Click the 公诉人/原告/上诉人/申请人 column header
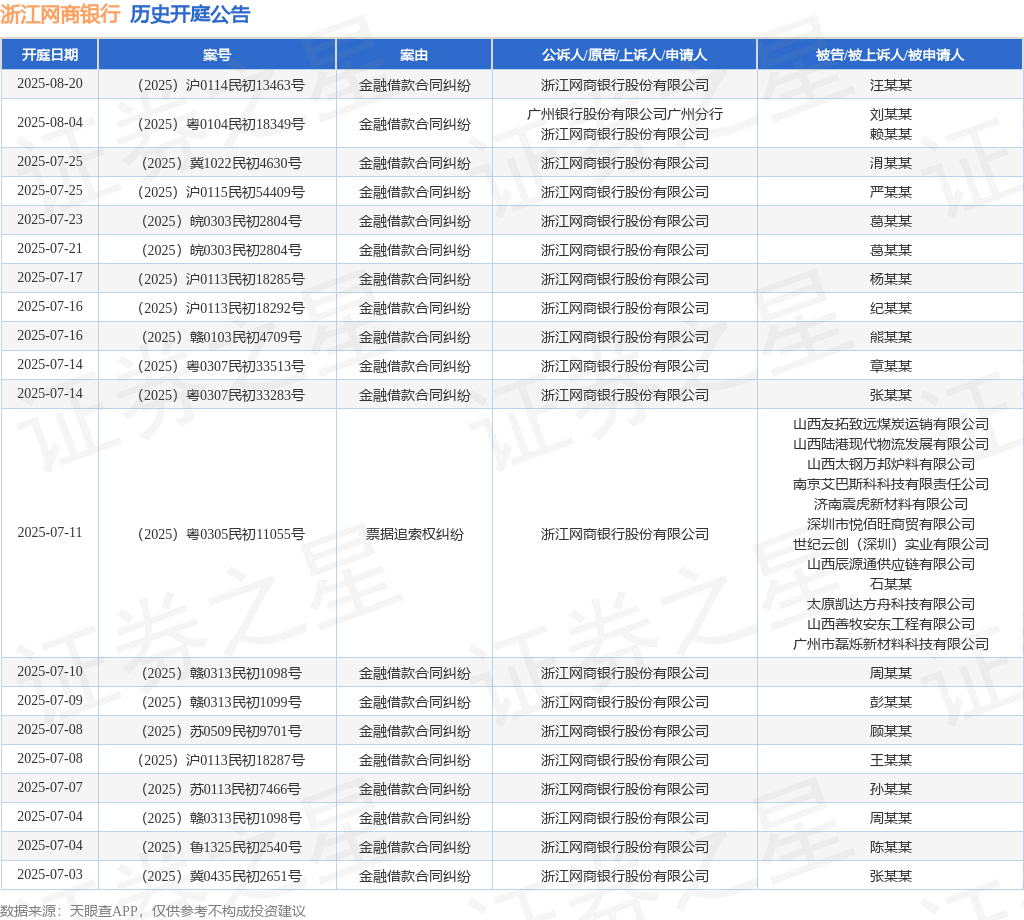 (x=624, y=55)
